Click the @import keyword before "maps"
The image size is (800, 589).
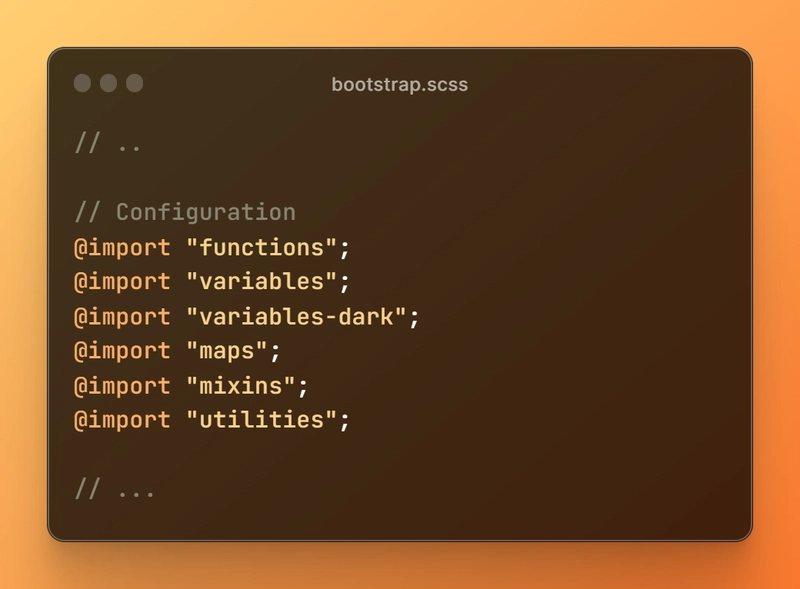click(x=122, y=351)
